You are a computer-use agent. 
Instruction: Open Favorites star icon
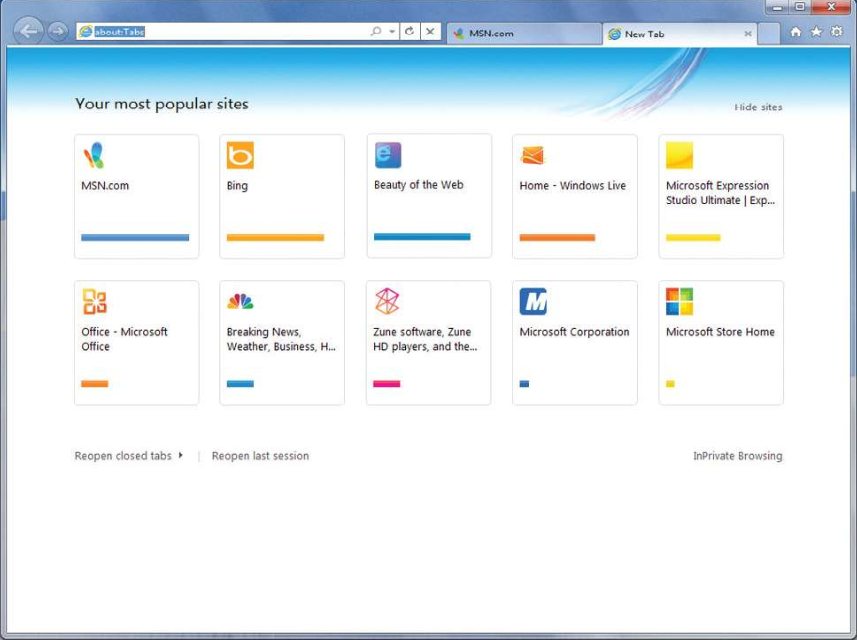(x=816, y=32)
